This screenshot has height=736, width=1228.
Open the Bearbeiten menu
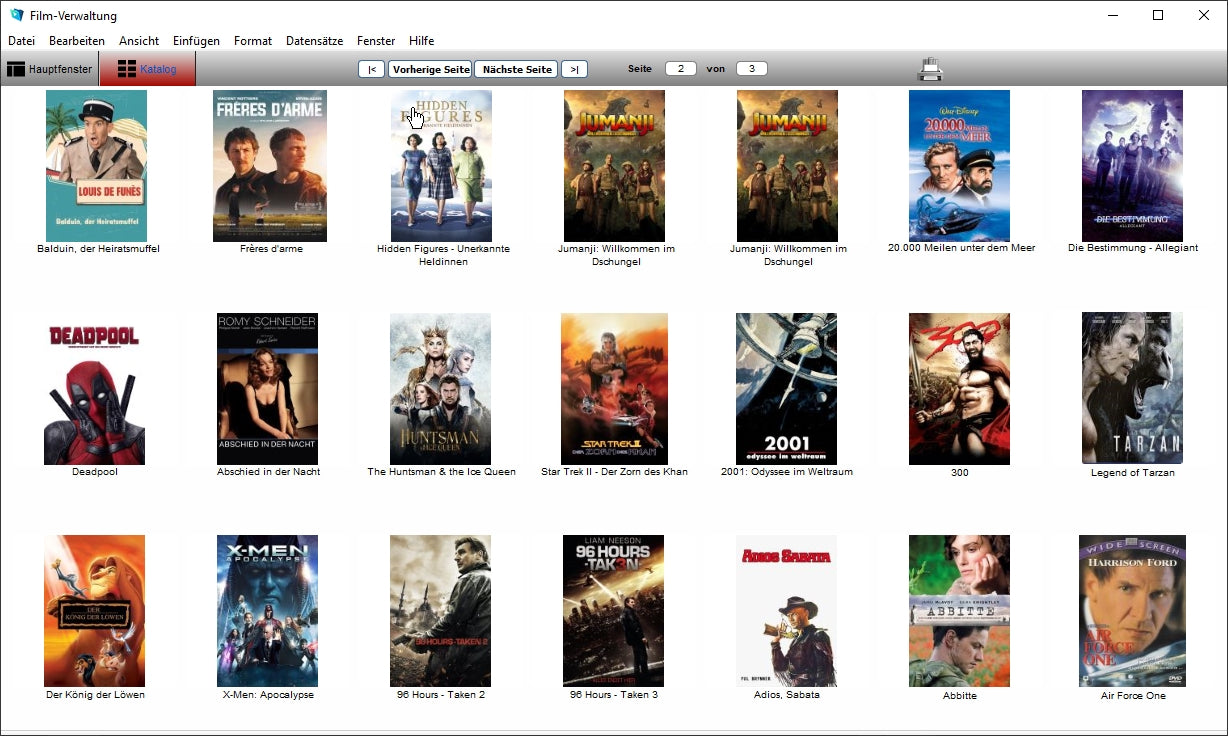[77, 41]
